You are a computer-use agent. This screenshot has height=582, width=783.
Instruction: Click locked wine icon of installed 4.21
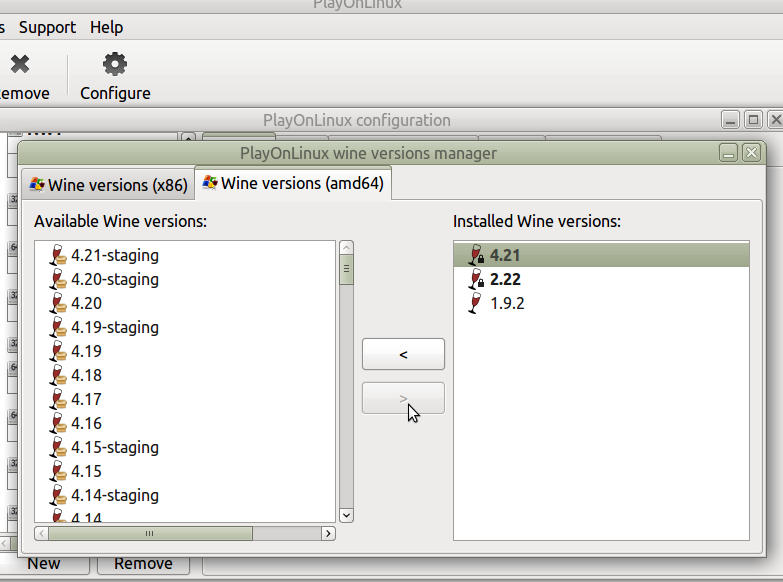[x=476, y=255]
